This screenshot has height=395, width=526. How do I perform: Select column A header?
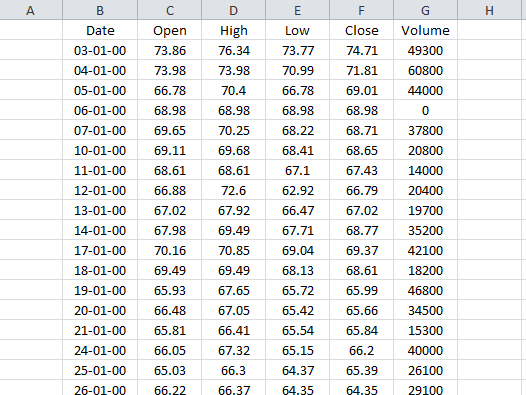[x=31, y=10]
